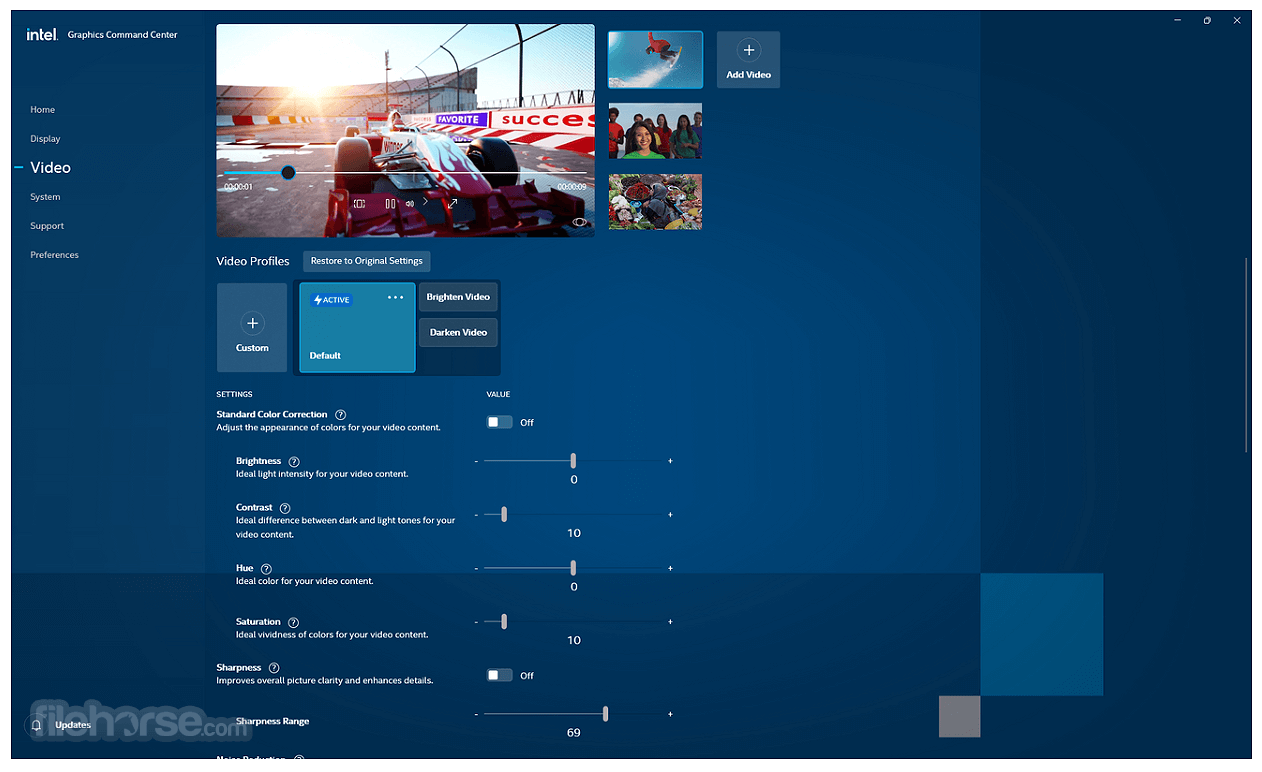Toggle the Sharpness switch

499,675
